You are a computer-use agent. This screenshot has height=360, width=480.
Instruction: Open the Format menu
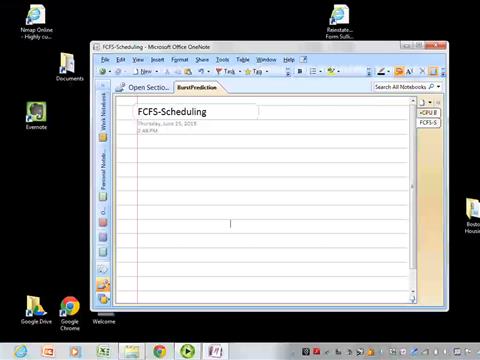(180, 60)
